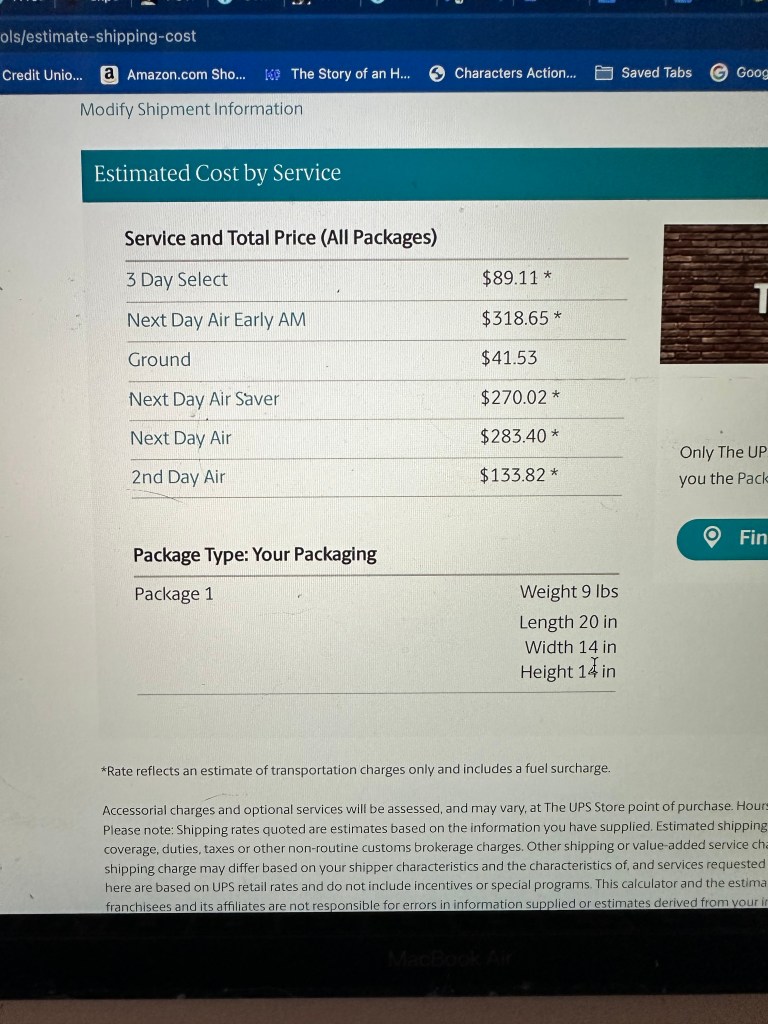
Task: Open the Amazon.com Sho... bookmark
Action: (186, 74)
